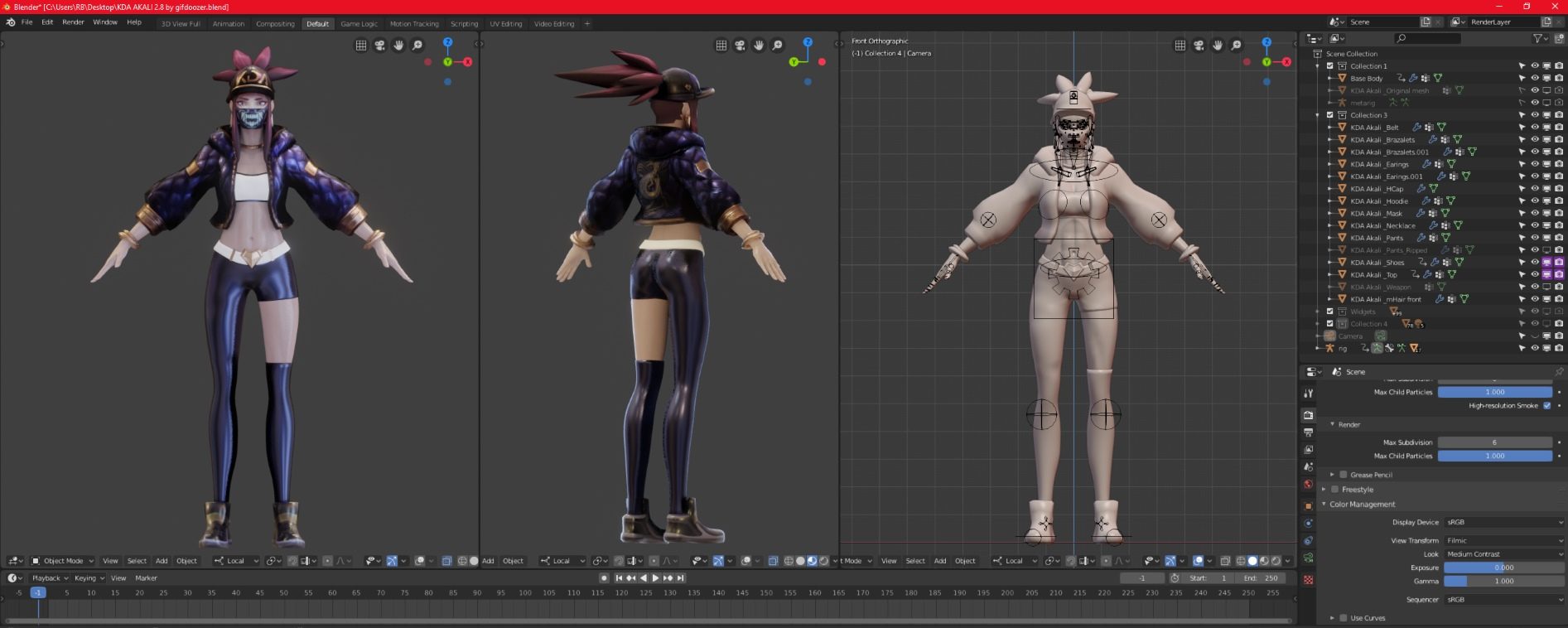Open the View Layer properties tab
The image size is (1568, 628).
coord(1308,450)
